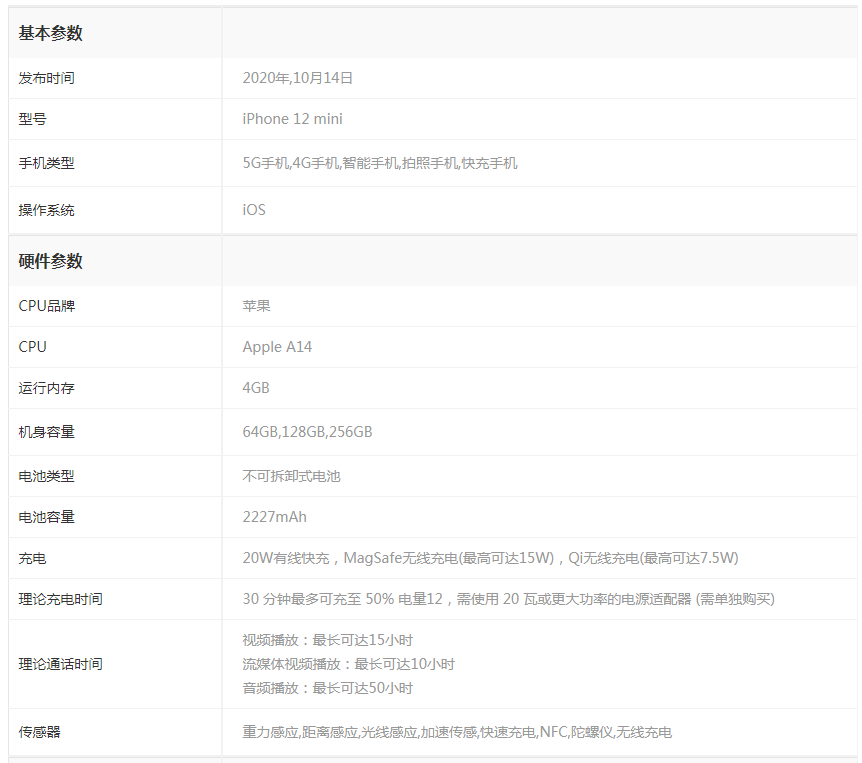Click the operating system value iOS

pyautogui.click(x=254, y=210)
